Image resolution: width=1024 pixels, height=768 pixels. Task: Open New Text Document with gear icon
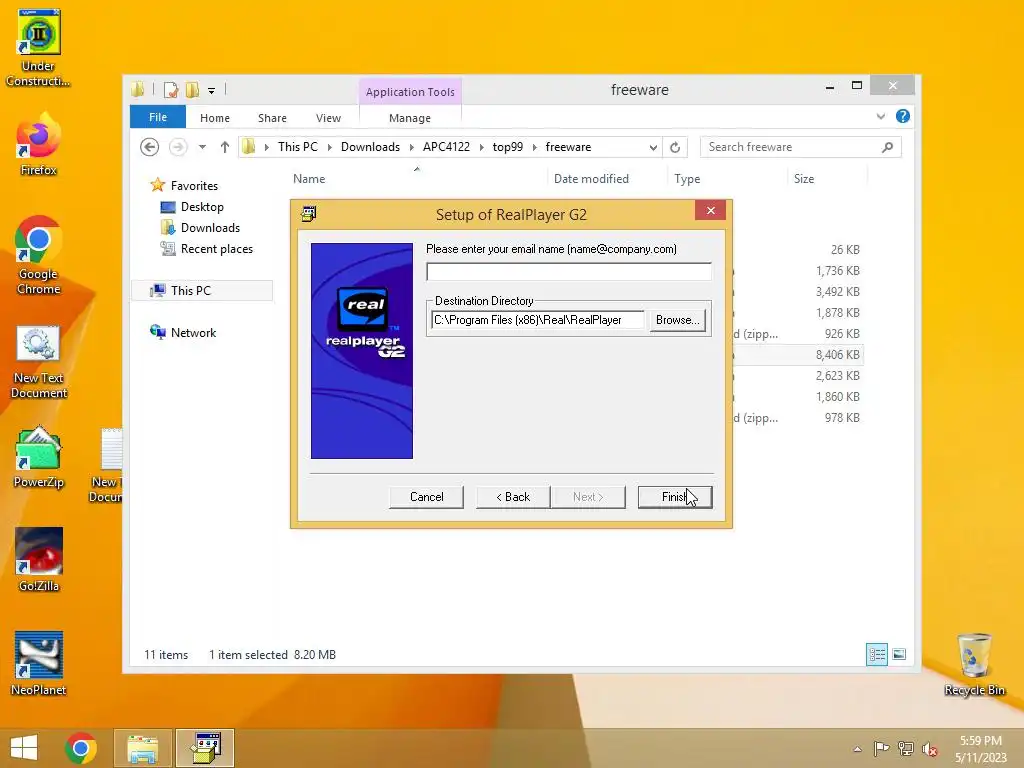[x=39, y=362]
